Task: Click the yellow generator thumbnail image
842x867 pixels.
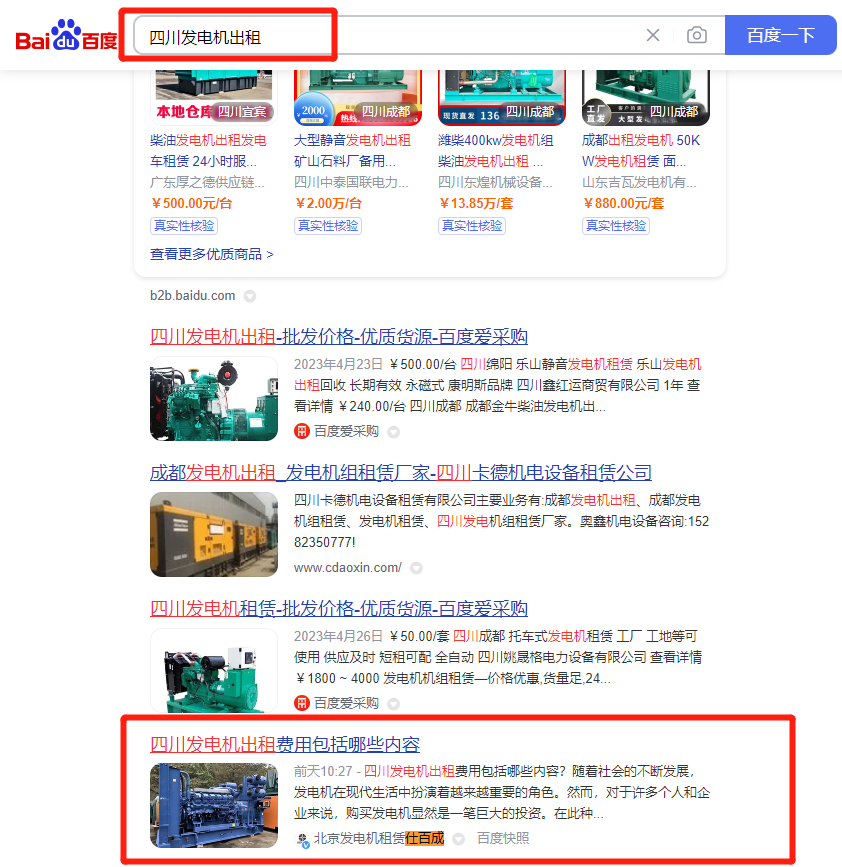Action: pos(214,533)
